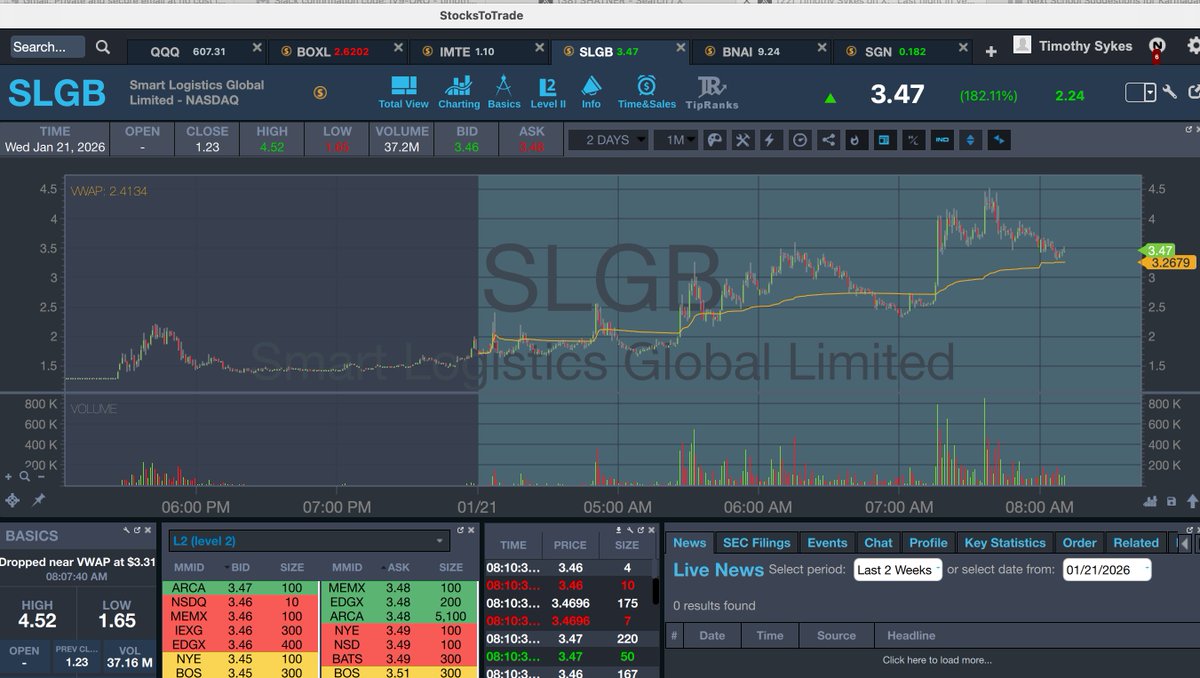Viewport: 1200px width, 678px height.
Task: Open the Profile tab
Action: pyautogui.click(x=928, y=542)
